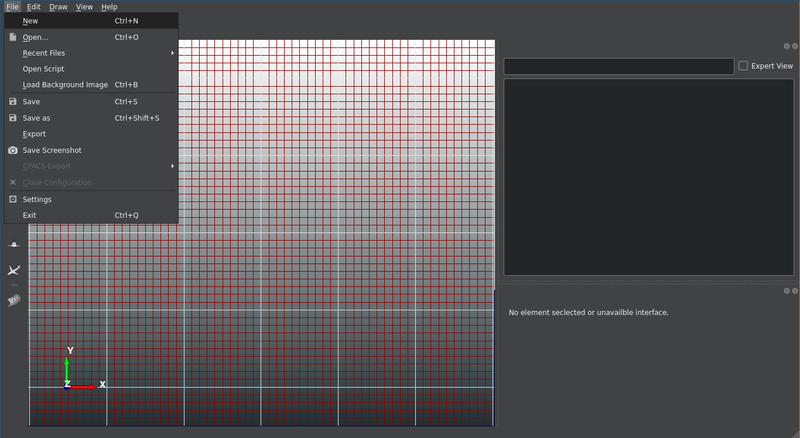
Task: Open the Draw menu
Action: pos(58,7)
